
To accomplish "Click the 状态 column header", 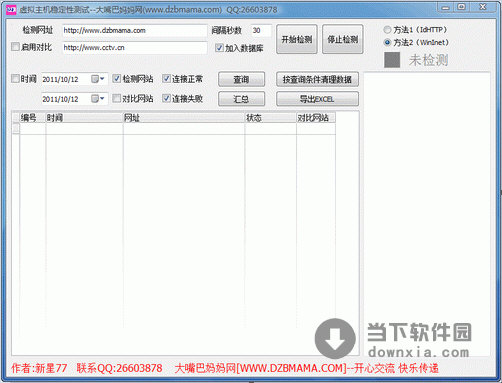I will (270, 118).
